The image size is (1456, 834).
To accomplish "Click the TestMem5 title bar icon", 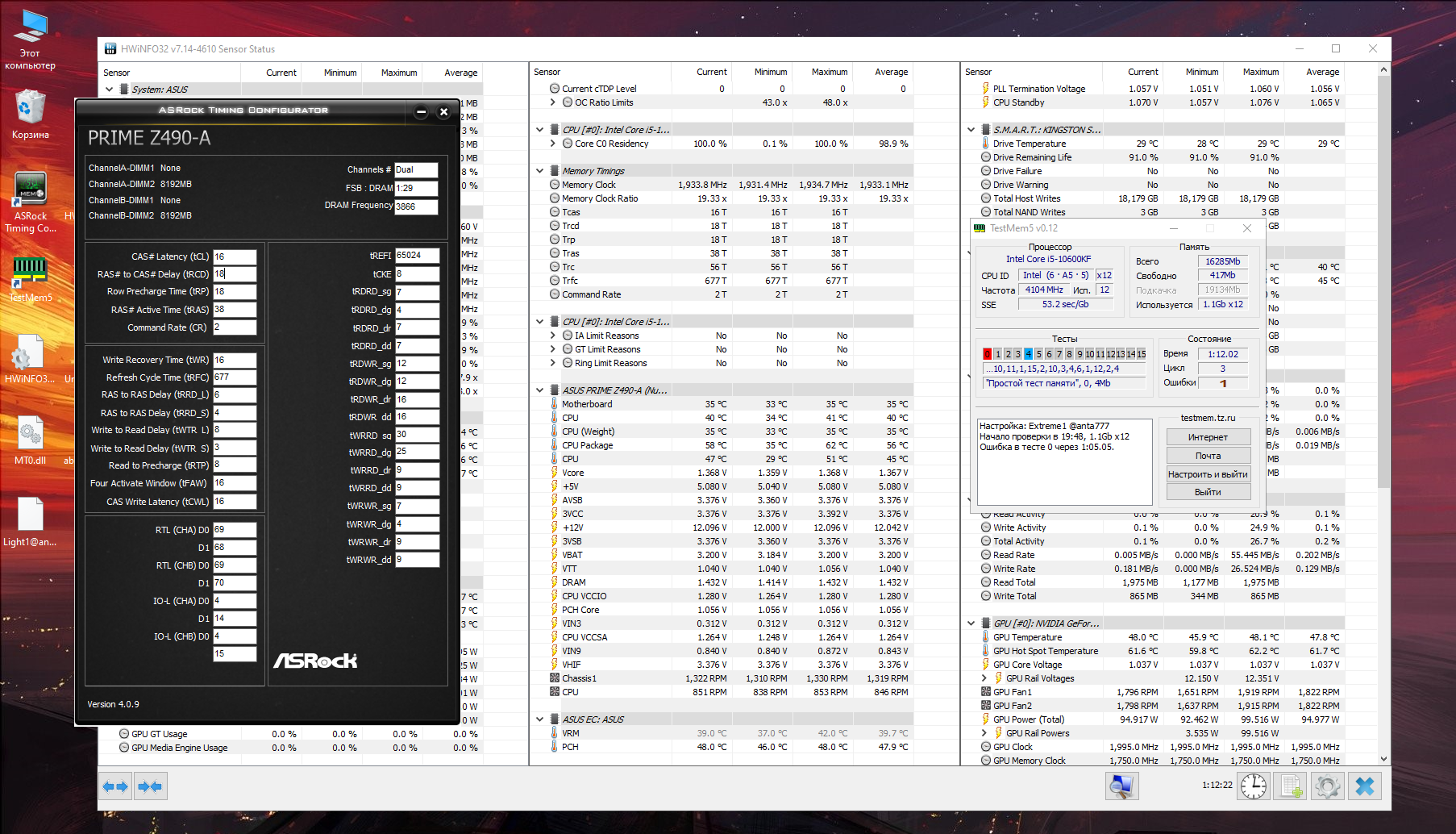I will [980, 228].
